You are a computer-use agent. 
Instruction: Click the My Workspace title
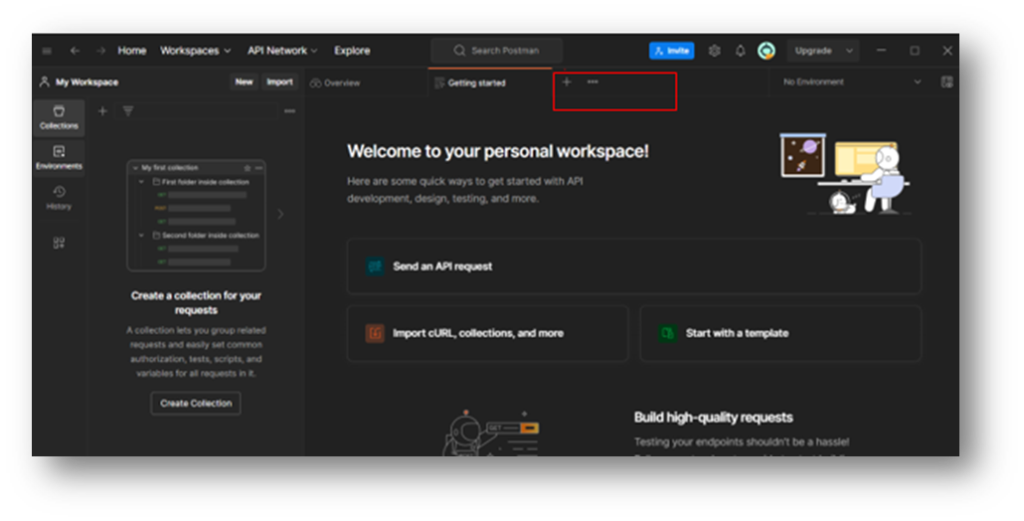coord(87,82)
